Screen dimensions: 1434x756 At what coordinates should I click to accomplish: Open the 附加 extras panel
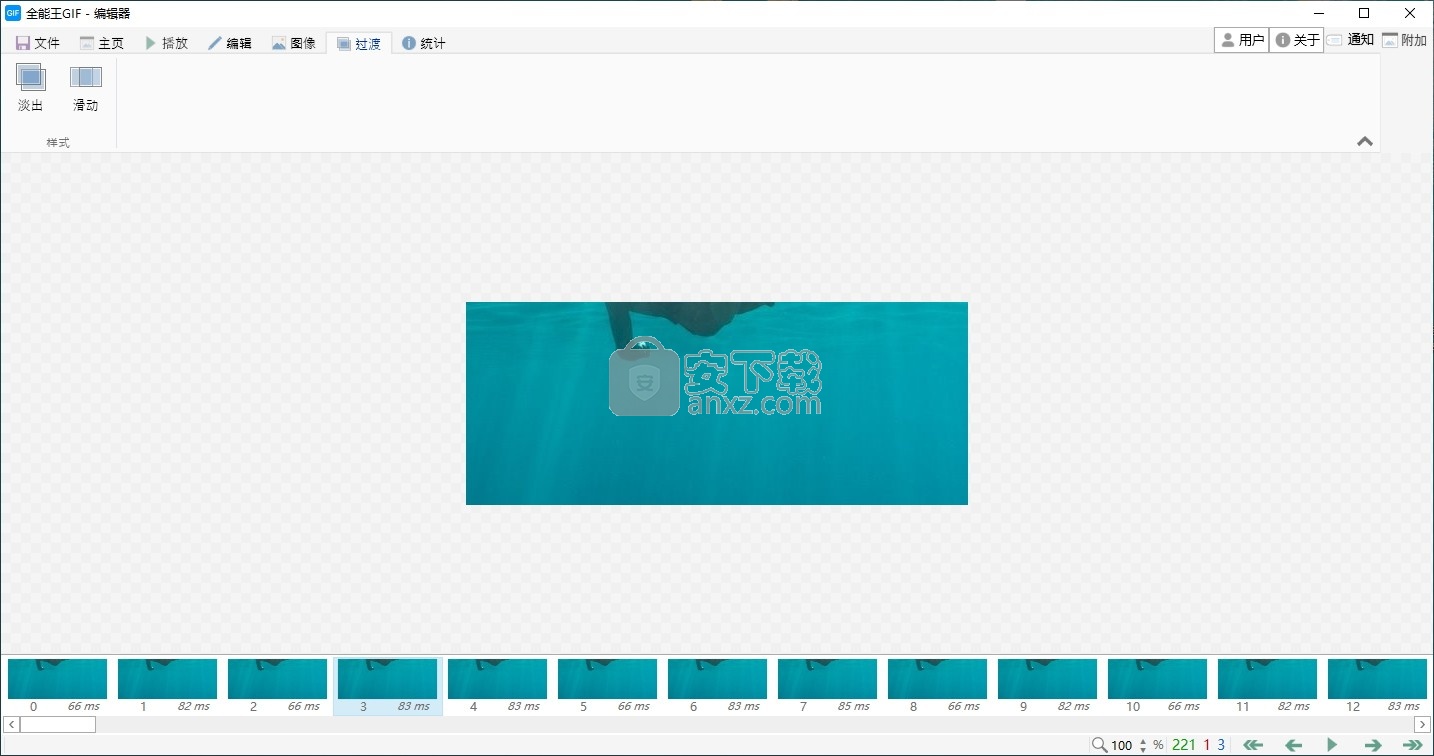click(1405, 40)
